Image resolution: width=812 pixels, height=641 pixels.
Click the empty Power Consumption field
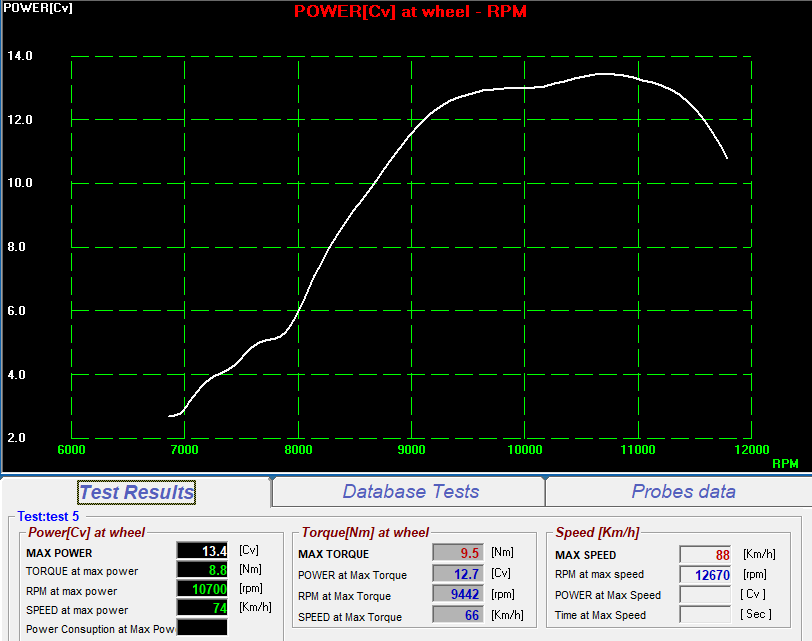pyautogui.click(x=203, y=628)
